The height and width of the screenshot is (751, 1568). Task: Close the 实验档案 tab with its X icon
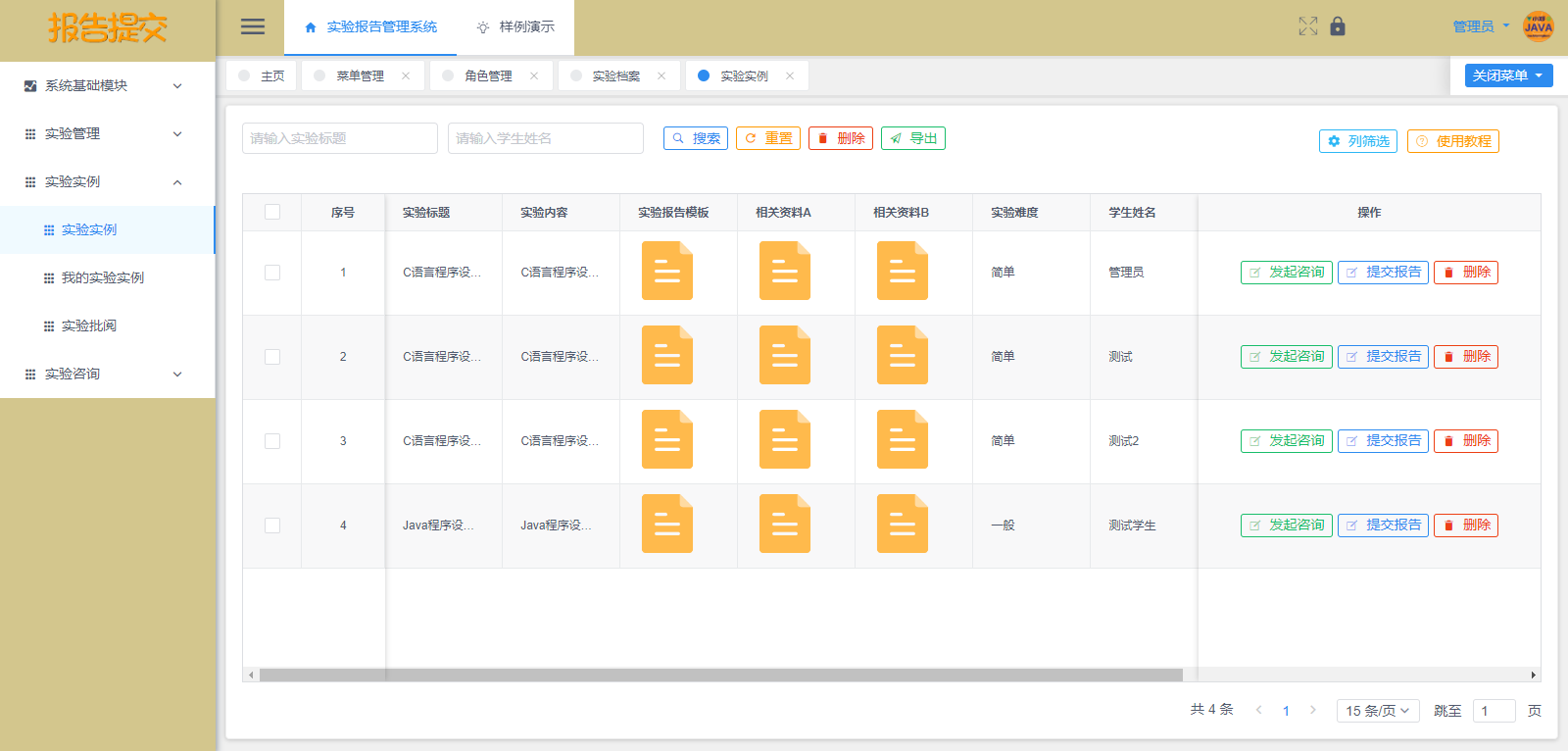coord(661,75)
